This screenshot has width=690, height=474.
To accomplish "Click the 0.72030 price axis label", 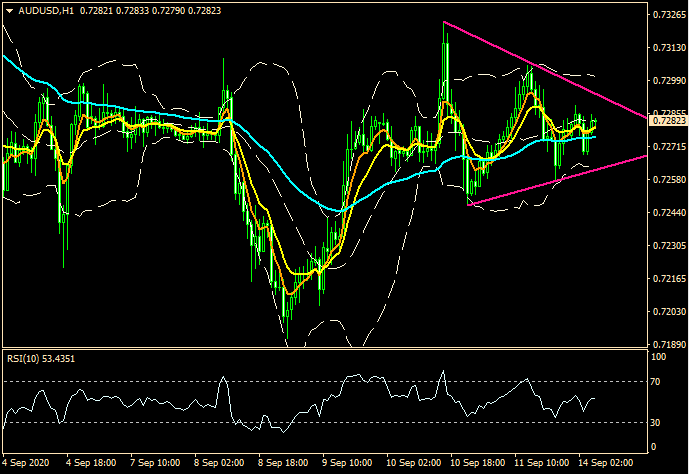I will click(667, 312).
